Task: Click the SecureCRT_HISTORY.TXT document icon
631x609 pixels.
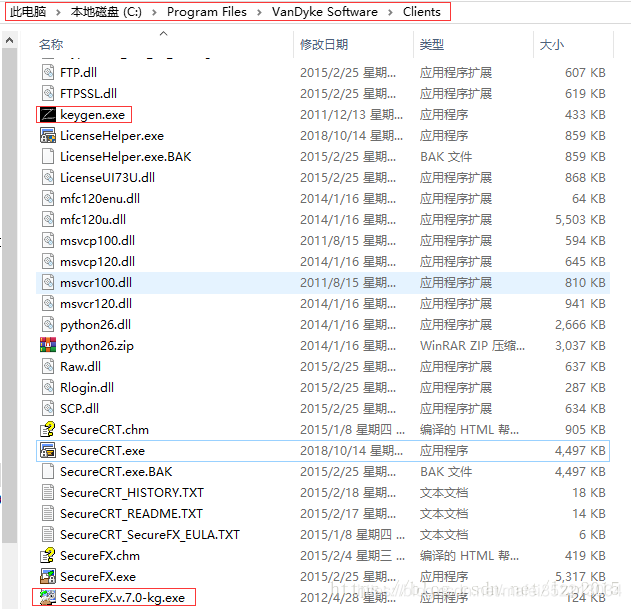Action: (x=48, y=492)
